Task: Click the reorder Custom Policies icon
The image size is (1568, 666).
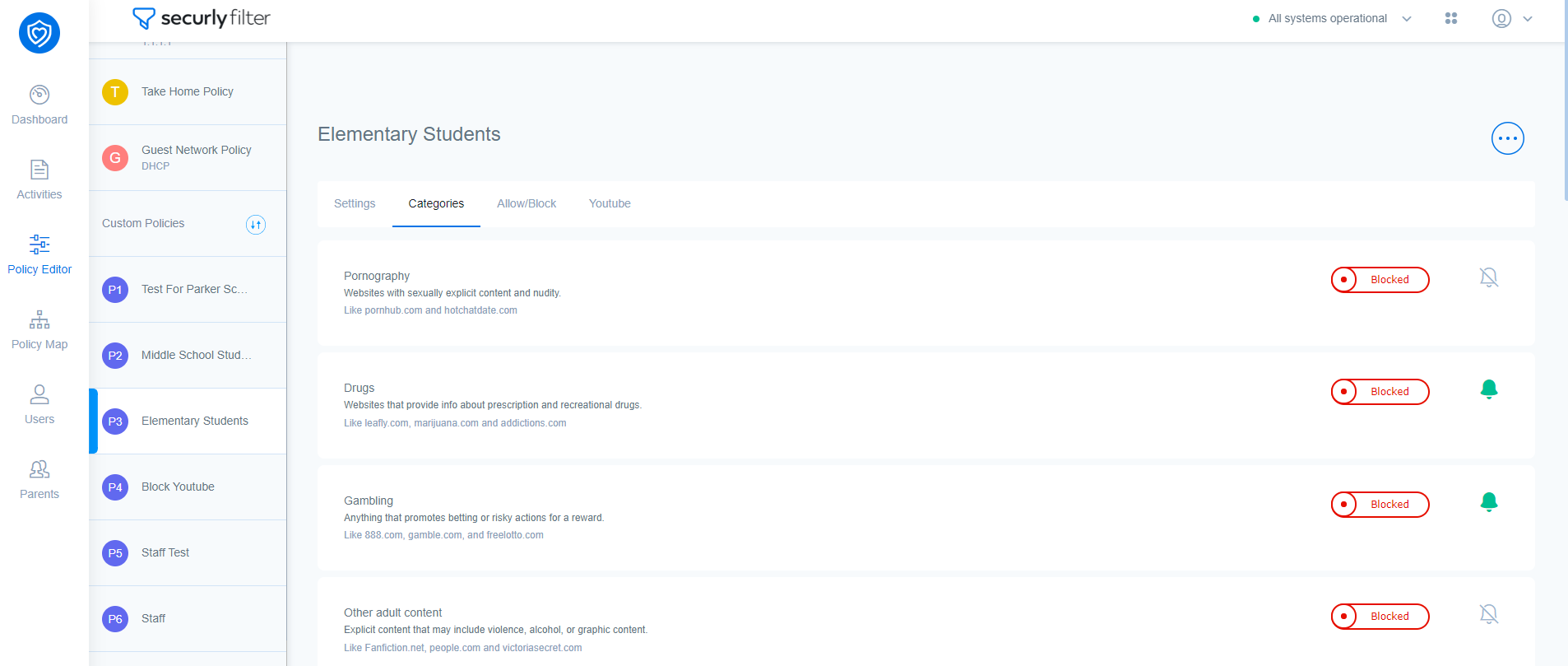Action: (256, 225)
